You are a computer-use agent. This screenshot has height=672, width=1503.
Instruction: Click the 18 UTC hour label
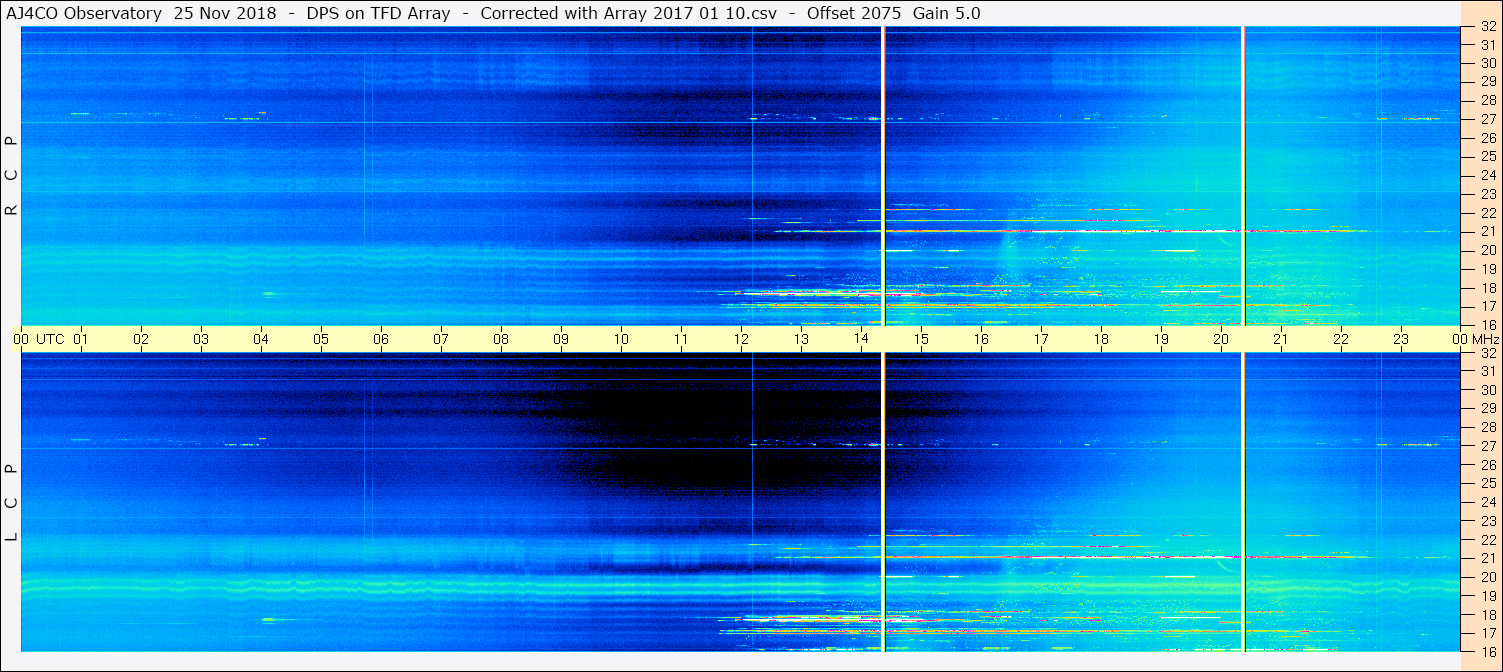click(1101, 339)
